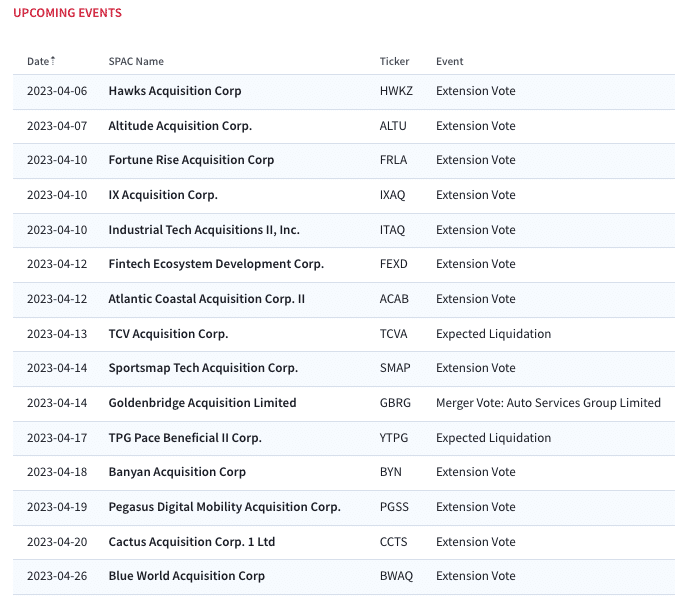
Task: Open Fortune Rise Acquisition Corp link
Action: (x=191, y=160)
